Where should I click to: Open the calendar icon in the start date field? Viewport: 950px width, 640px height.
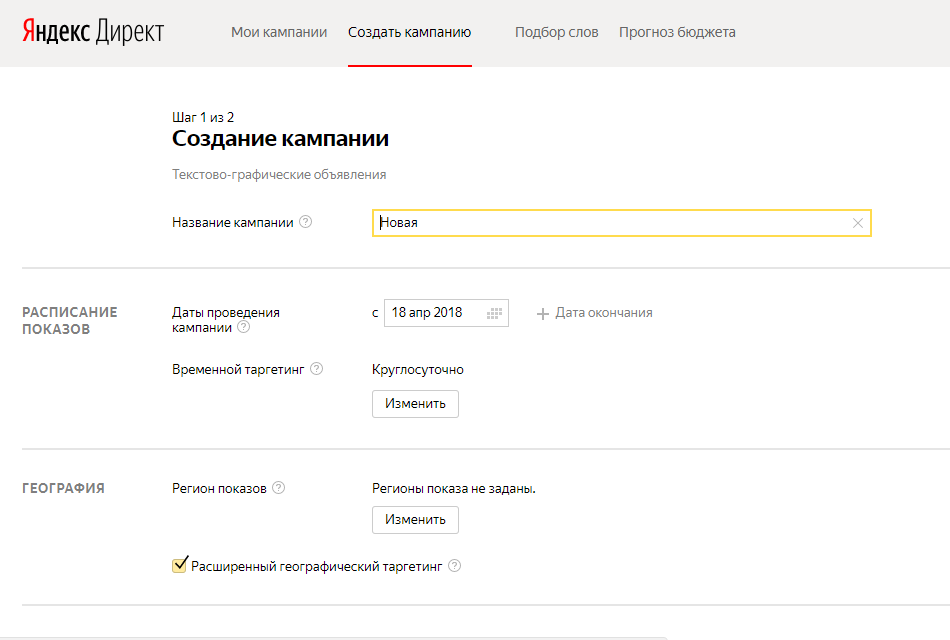pyautogui.click(x=494, y=313)
